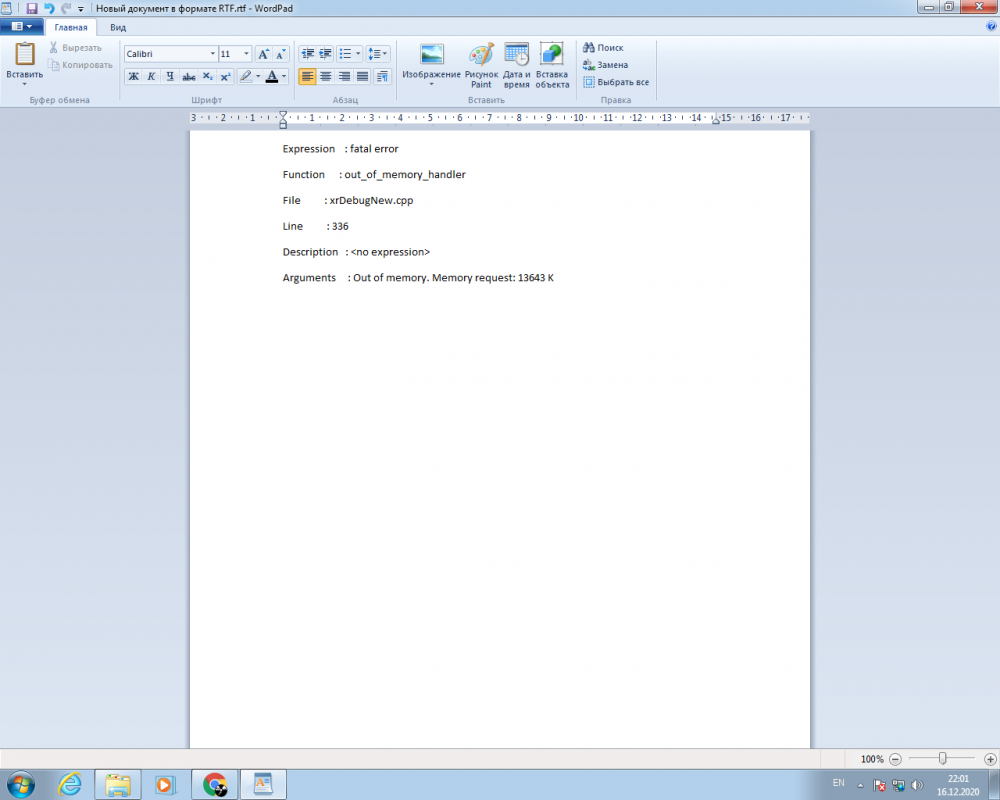Open the font size 11 combo box

235,54
